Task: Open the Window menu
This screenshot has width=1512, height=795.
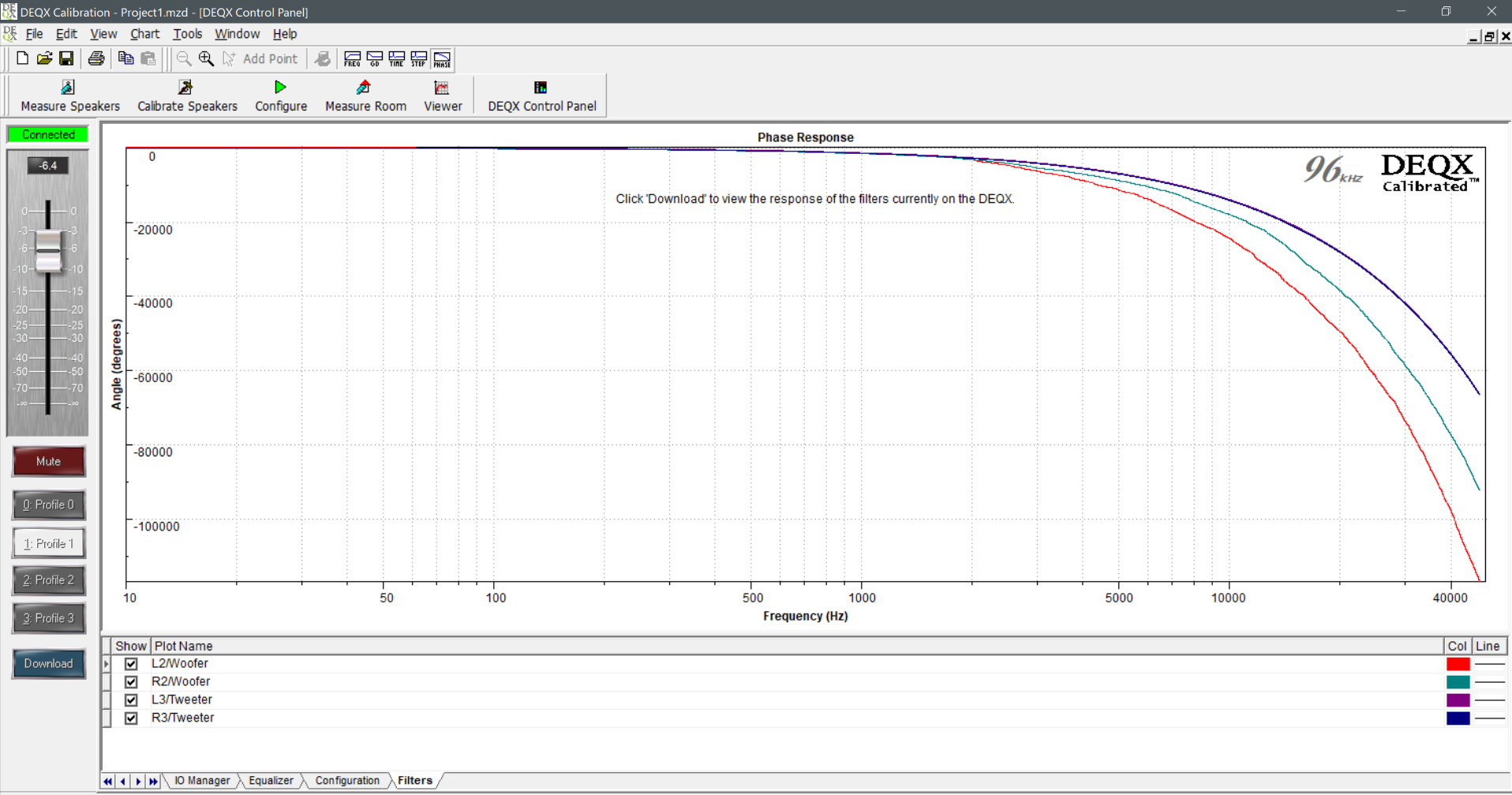Action: point(237,34)
